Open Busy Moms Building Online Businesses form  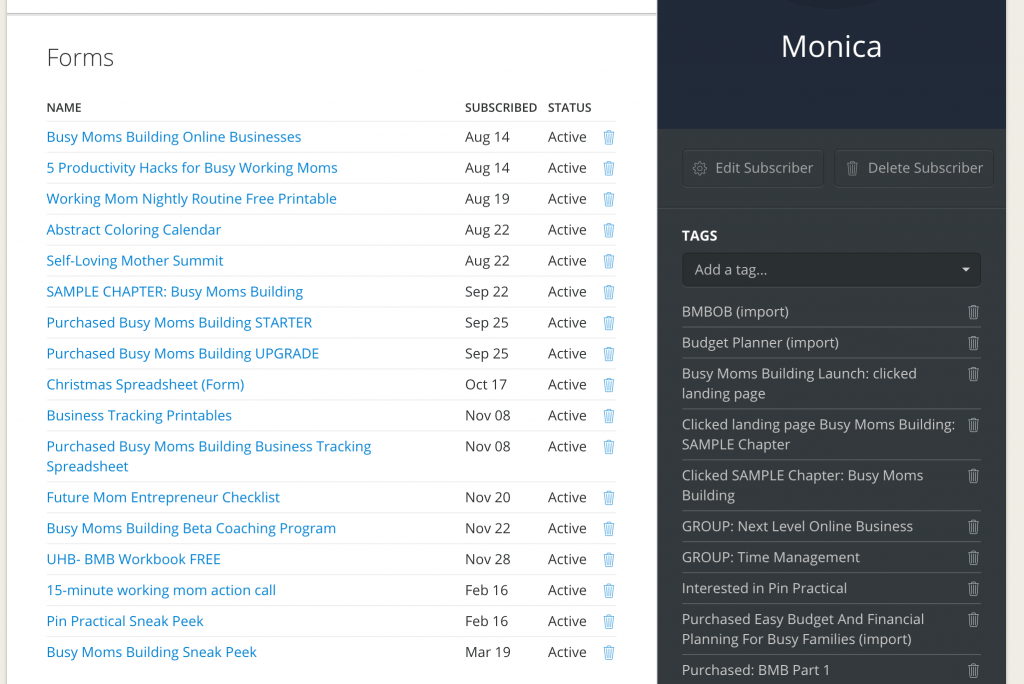(174, 137)
